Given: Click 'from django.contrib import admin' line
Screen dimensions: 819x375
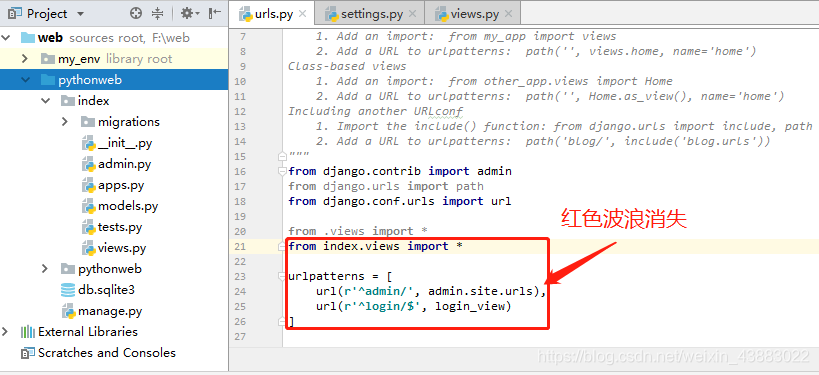Looking at the screenshot, I should coord(400,171).
